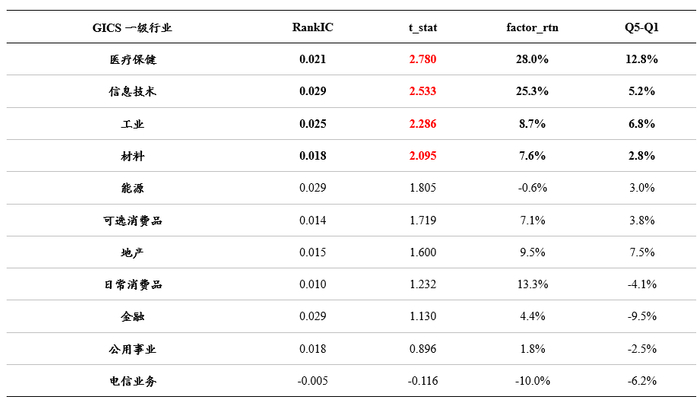The width and height of the screenshot is (700, 403).
Task: Click the factor_rtn value 28.0%
Action: tap(533, 59)
